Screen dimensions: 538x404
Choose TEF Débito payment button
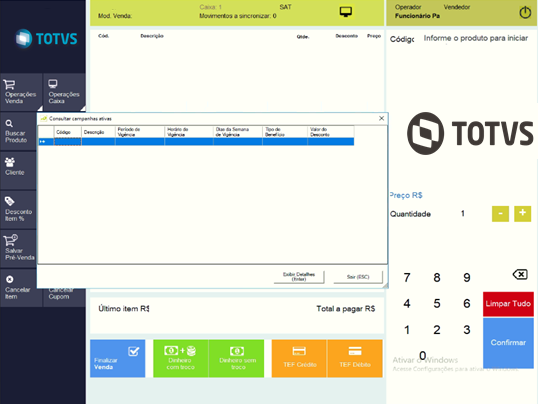(355, 358)
